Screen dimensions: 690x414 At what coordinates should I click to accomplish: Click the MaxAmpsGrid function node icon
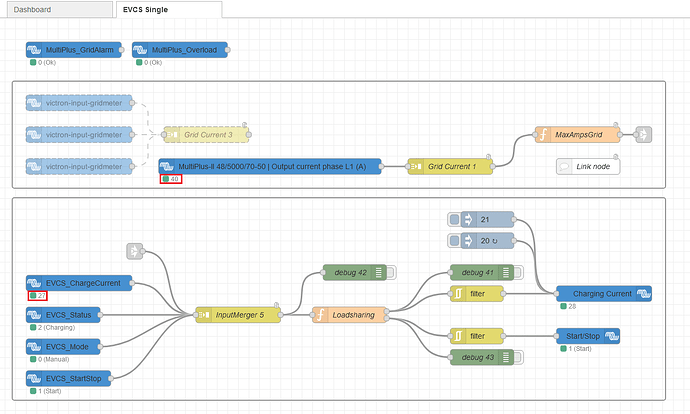[543, 135]
